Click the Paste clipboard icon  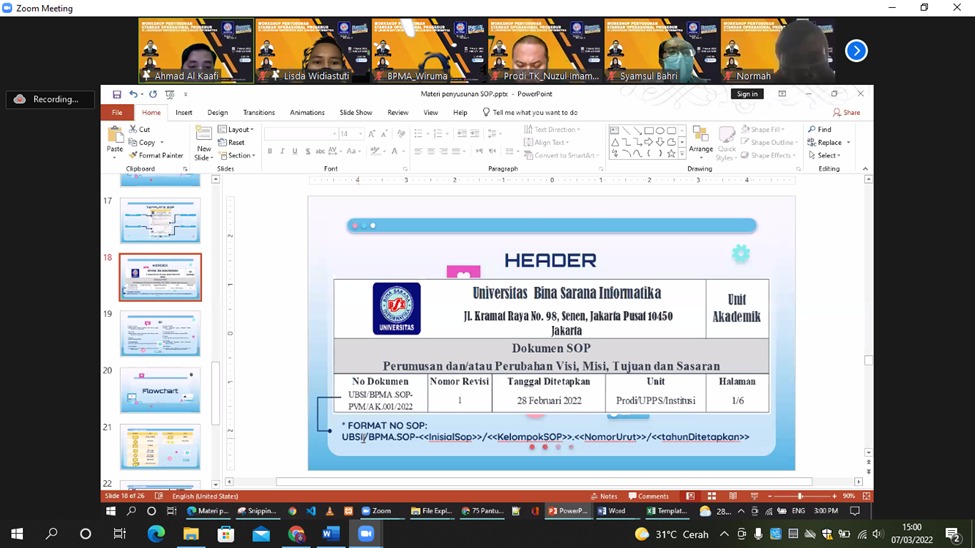tap(115, 135)
